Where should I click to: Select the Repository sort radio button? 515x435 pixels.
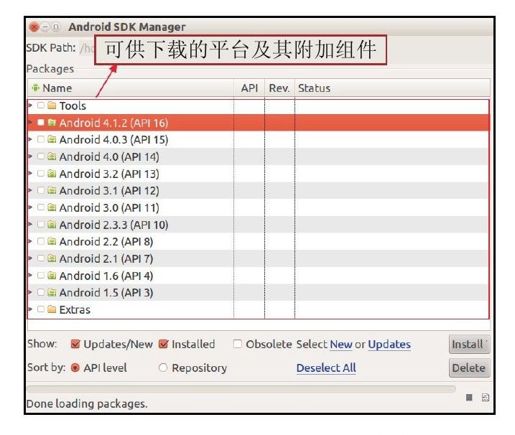click(x=163, y=368)
